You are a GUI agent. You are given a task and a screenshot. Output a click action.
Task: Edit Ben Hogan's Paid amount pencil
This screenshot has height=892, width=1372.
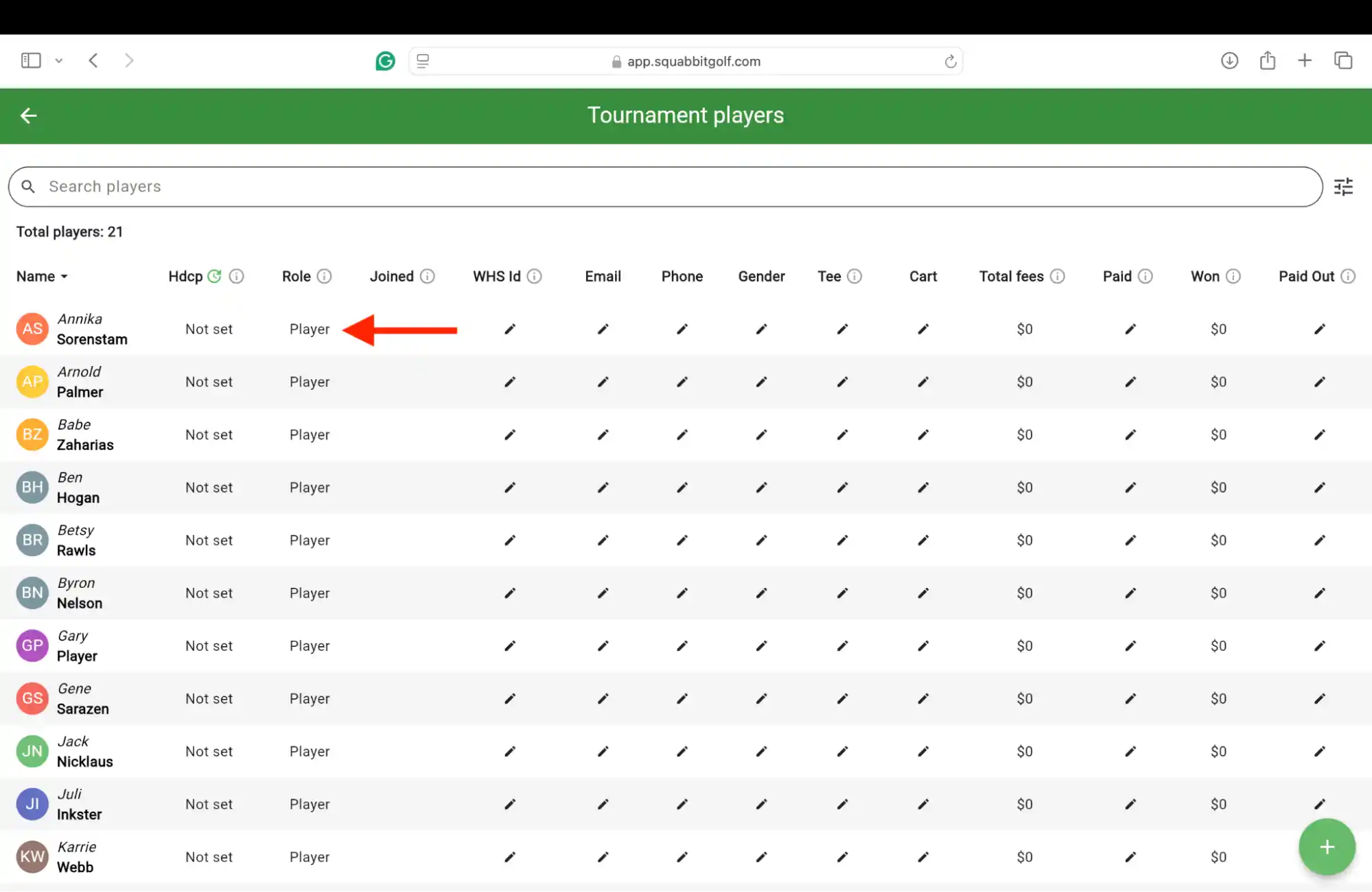click(1130, 488)
